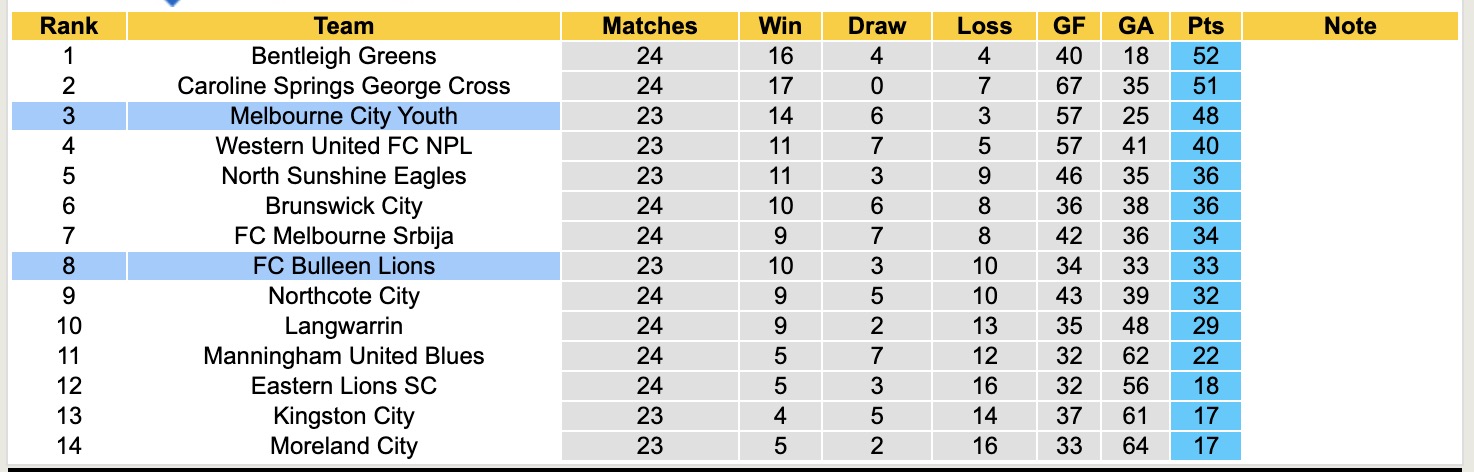
Task: Select FC Melbourne Srbija team name
Action: tap(343, 236)
